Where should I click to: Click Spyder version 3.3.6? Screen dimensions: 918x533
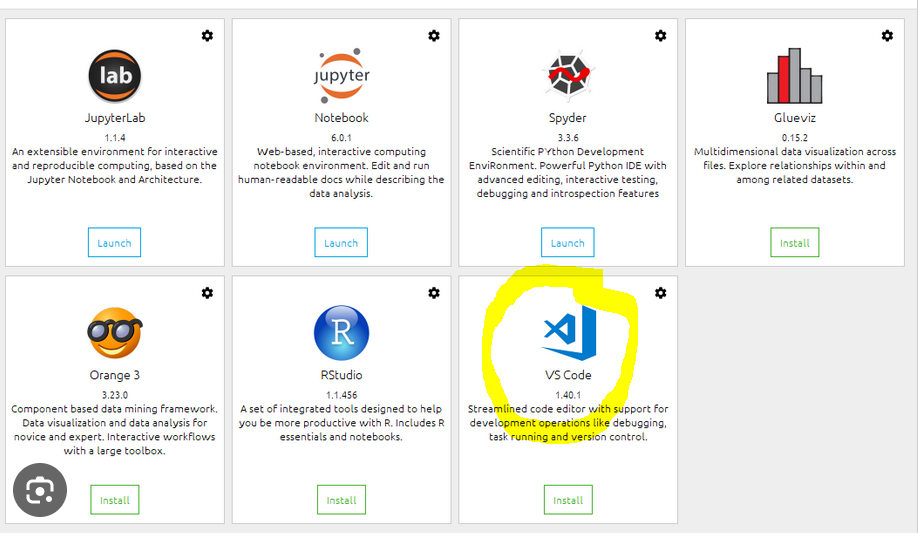tap(568, 138)
